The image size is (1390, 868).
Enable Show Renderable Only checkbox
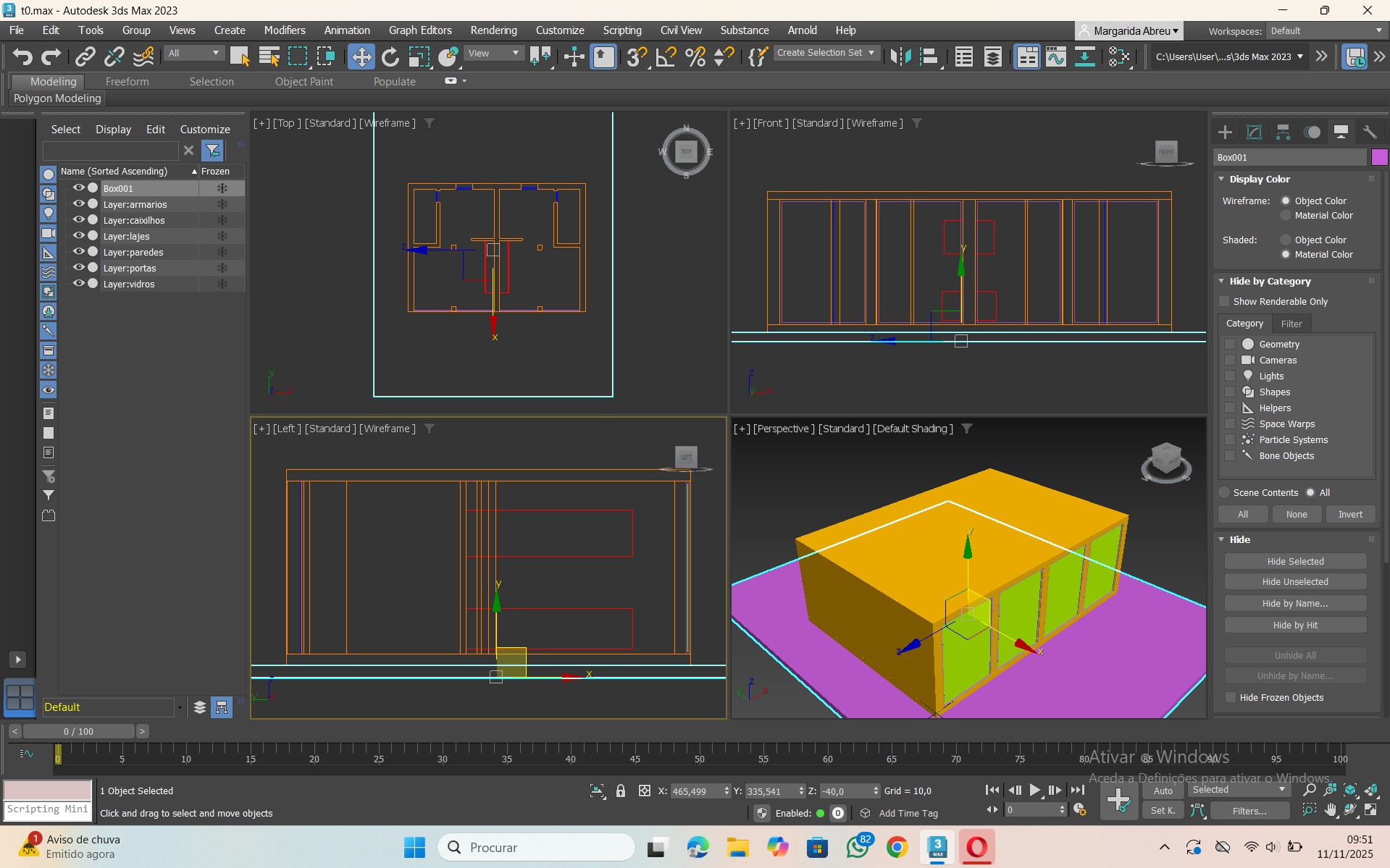(1225, 301)
